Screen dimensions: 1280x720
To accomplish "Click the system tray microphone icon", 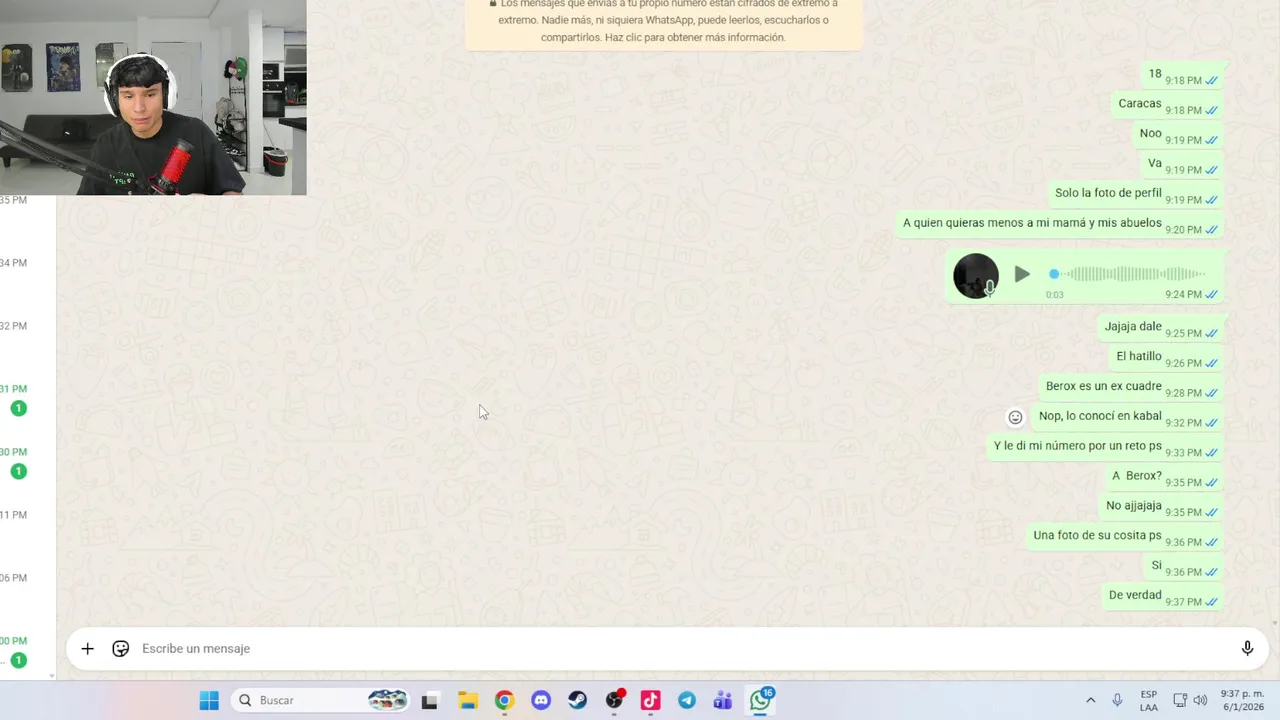I will [x=1117, y=701].
